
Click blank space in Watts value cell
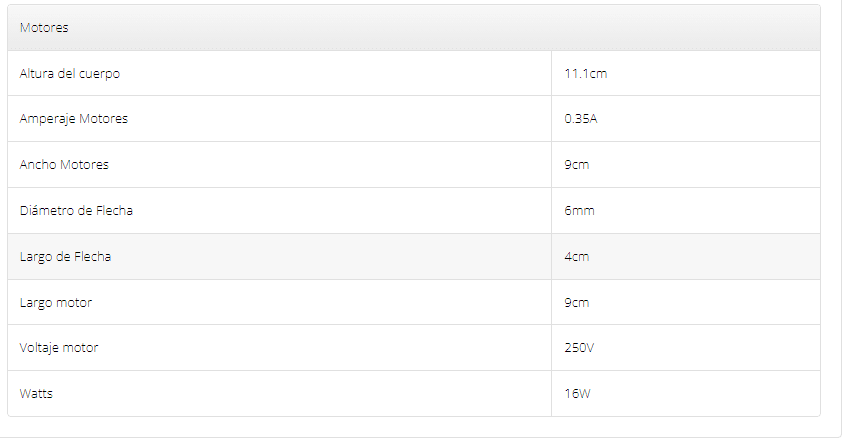point(706,394)
